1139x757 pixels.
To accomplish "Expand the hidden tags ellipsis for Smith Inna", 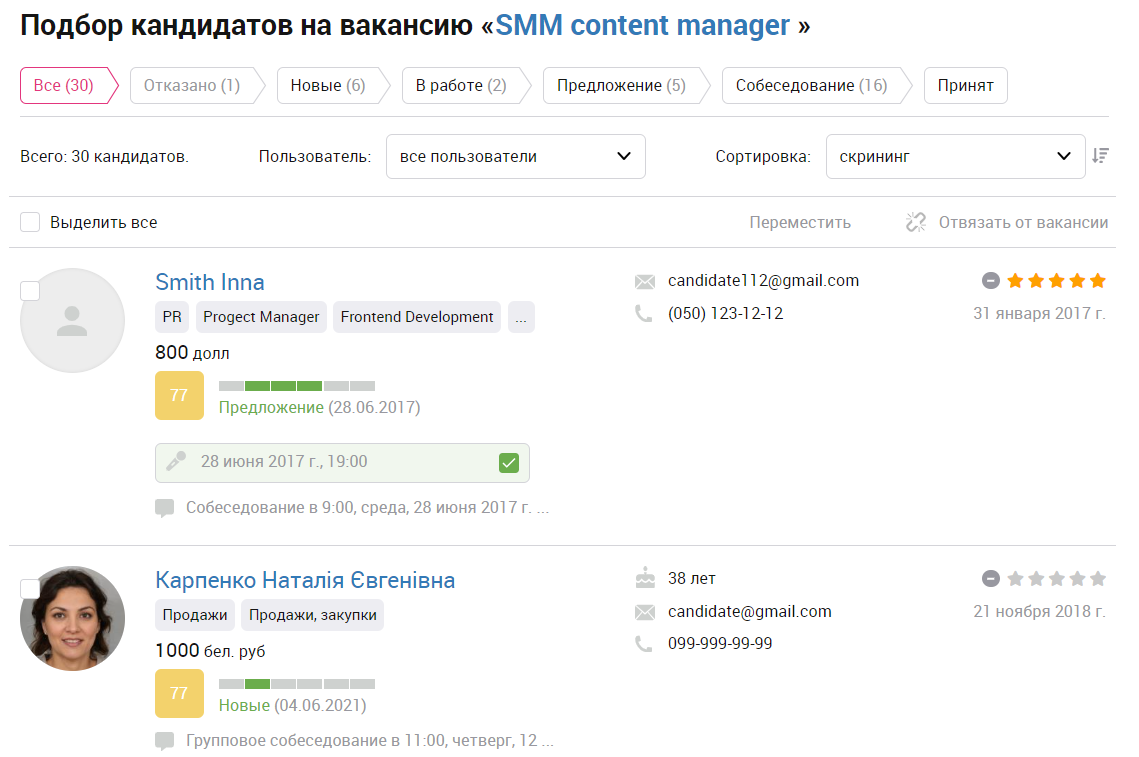I will pos(521,317).
